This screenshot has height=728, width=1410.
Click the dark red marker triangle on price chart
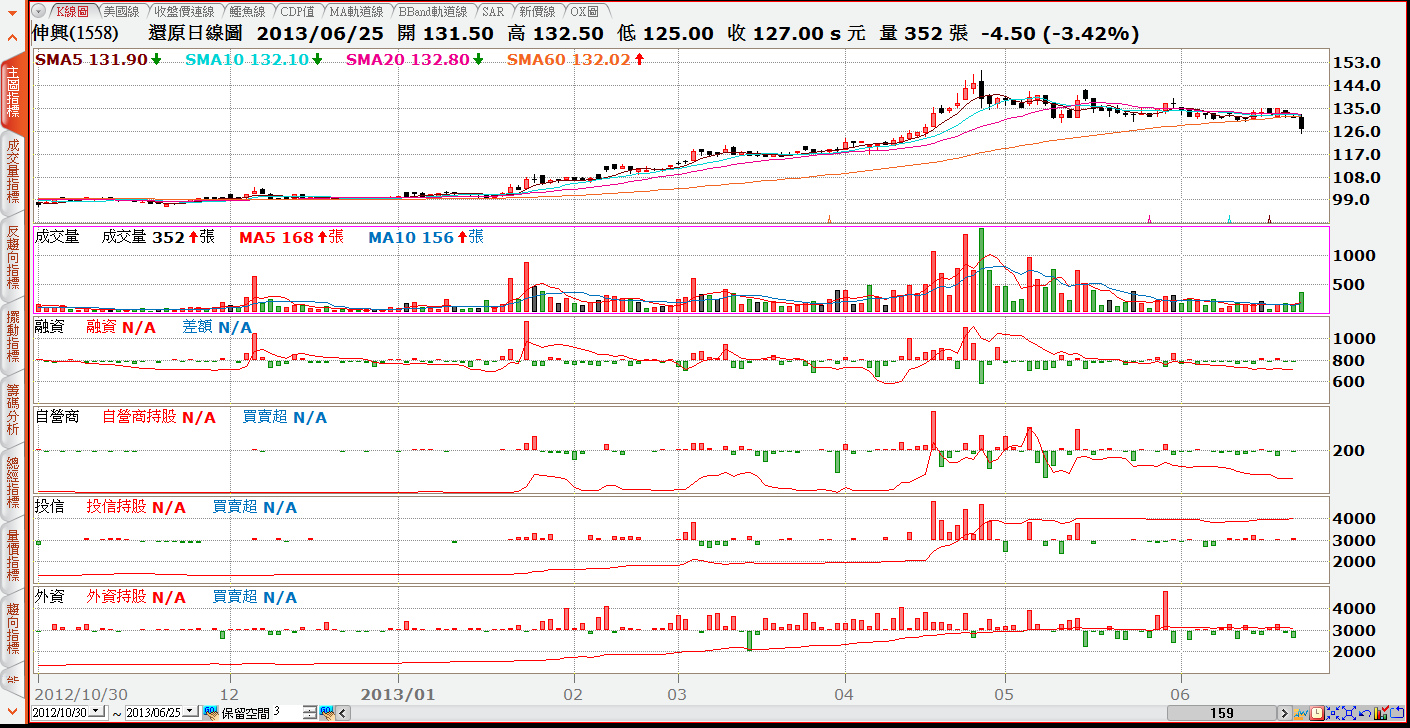1269,217
